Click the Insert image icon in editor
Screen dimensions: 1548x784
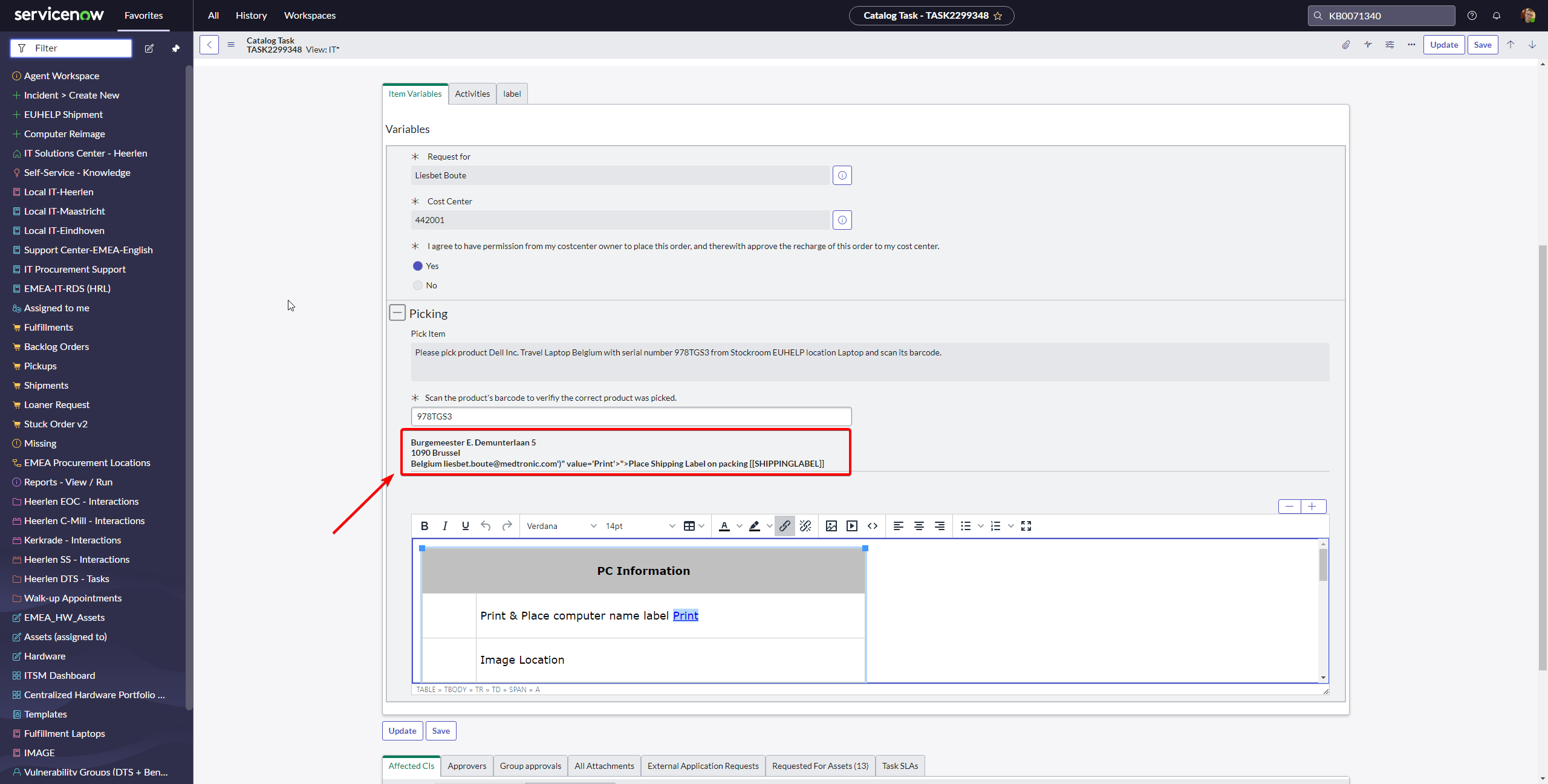(831, 526)
